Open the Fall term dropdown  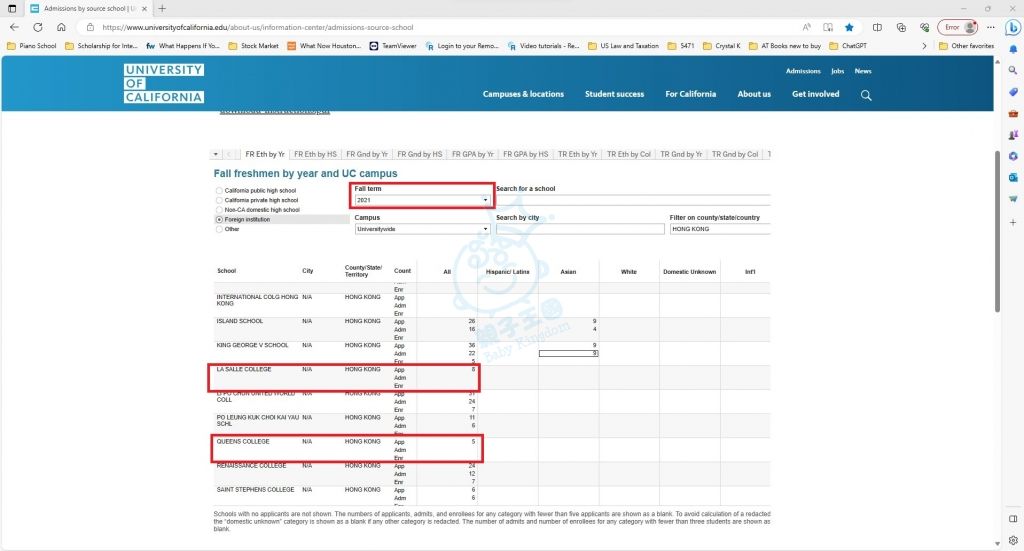click(422, 200)
